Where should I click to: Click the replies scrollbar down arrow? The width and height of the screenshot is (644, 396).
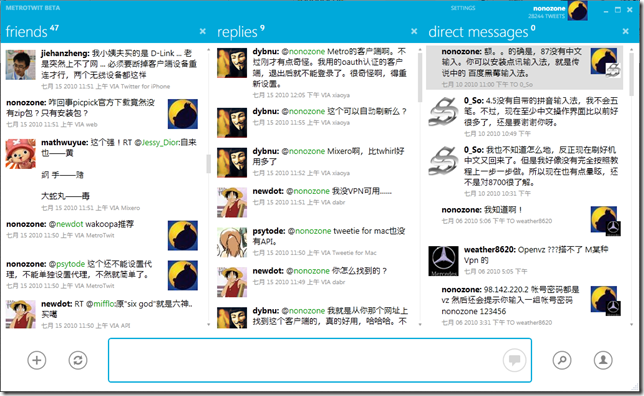coord(420,325)
